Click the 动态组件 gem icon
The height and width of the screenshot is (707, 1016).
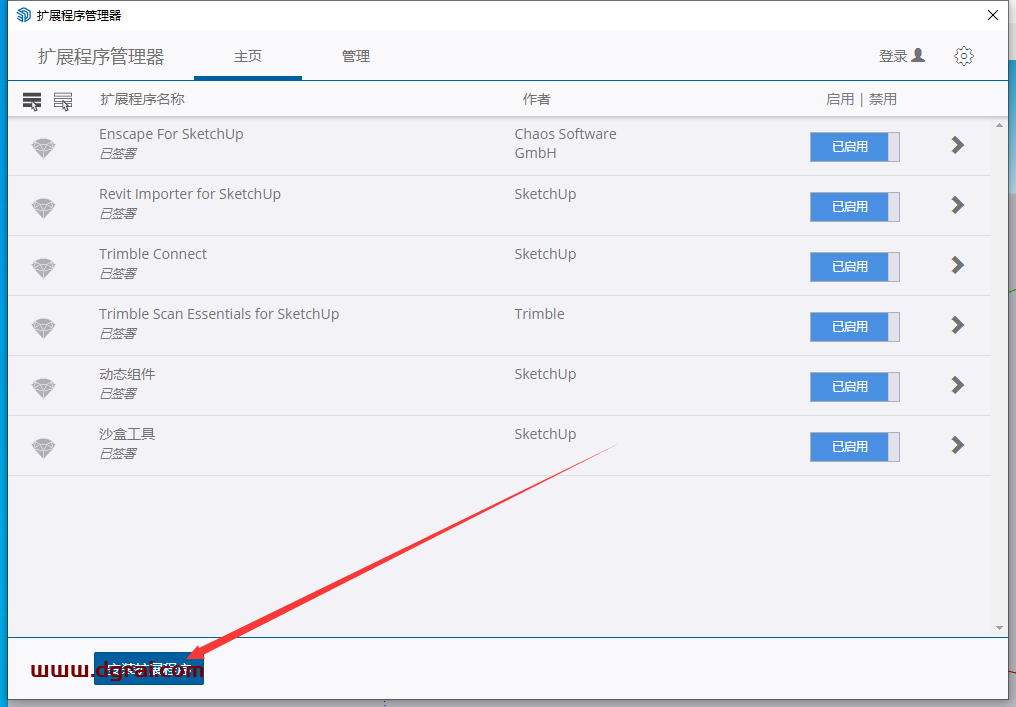pos(43,388)
